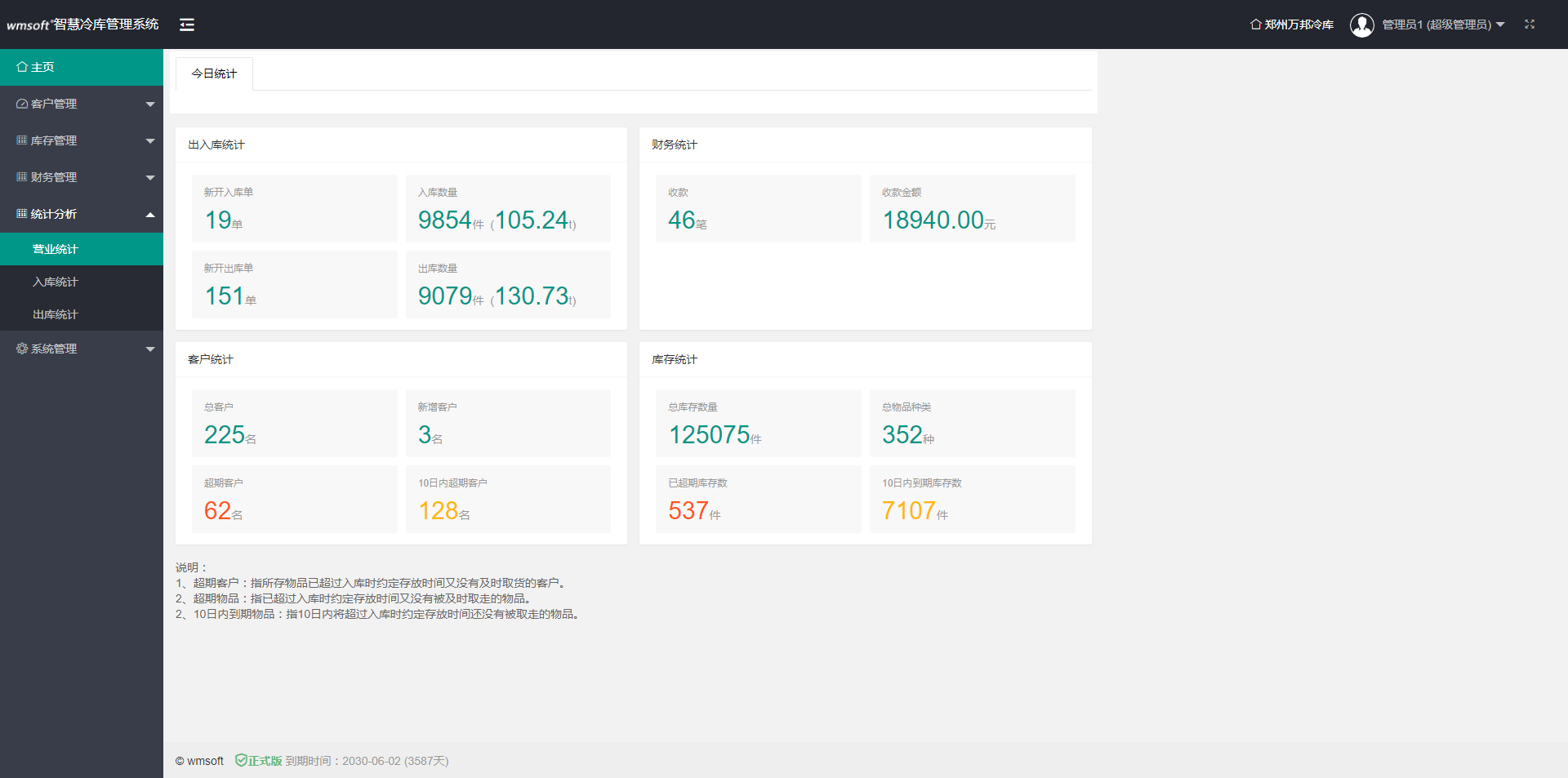
Task: Click 出库数量 value 9079
Action: tap(445, 296)
